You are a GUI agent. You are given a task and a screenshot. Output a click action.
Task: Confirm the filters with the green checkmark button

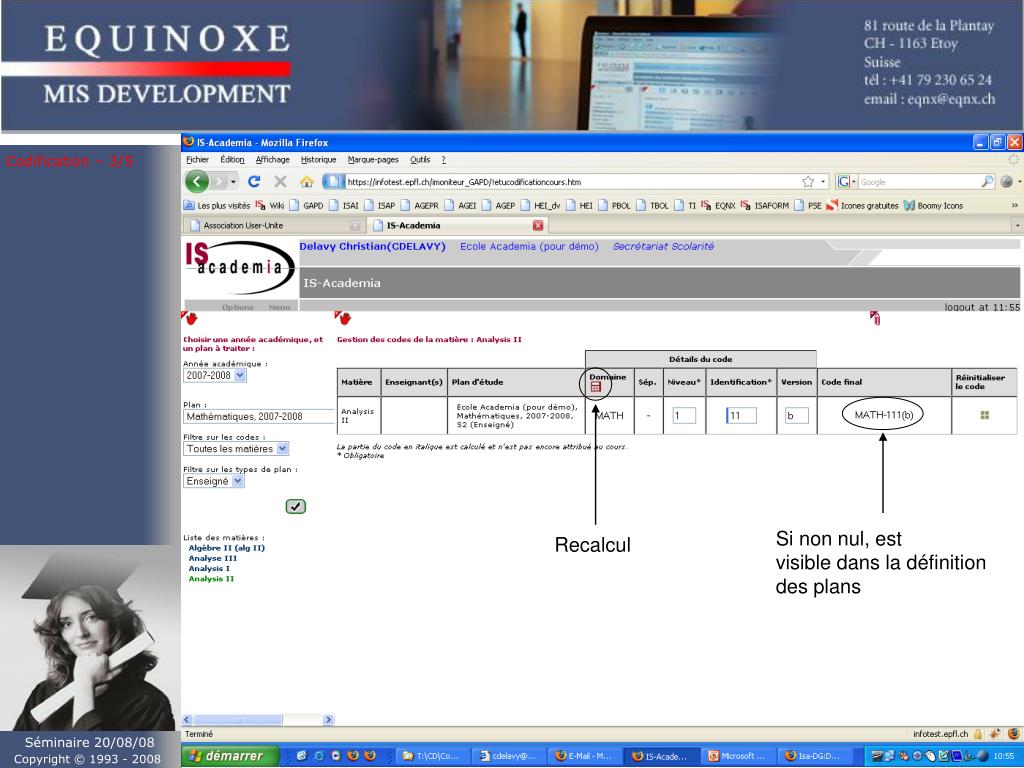tap(296, 506)
